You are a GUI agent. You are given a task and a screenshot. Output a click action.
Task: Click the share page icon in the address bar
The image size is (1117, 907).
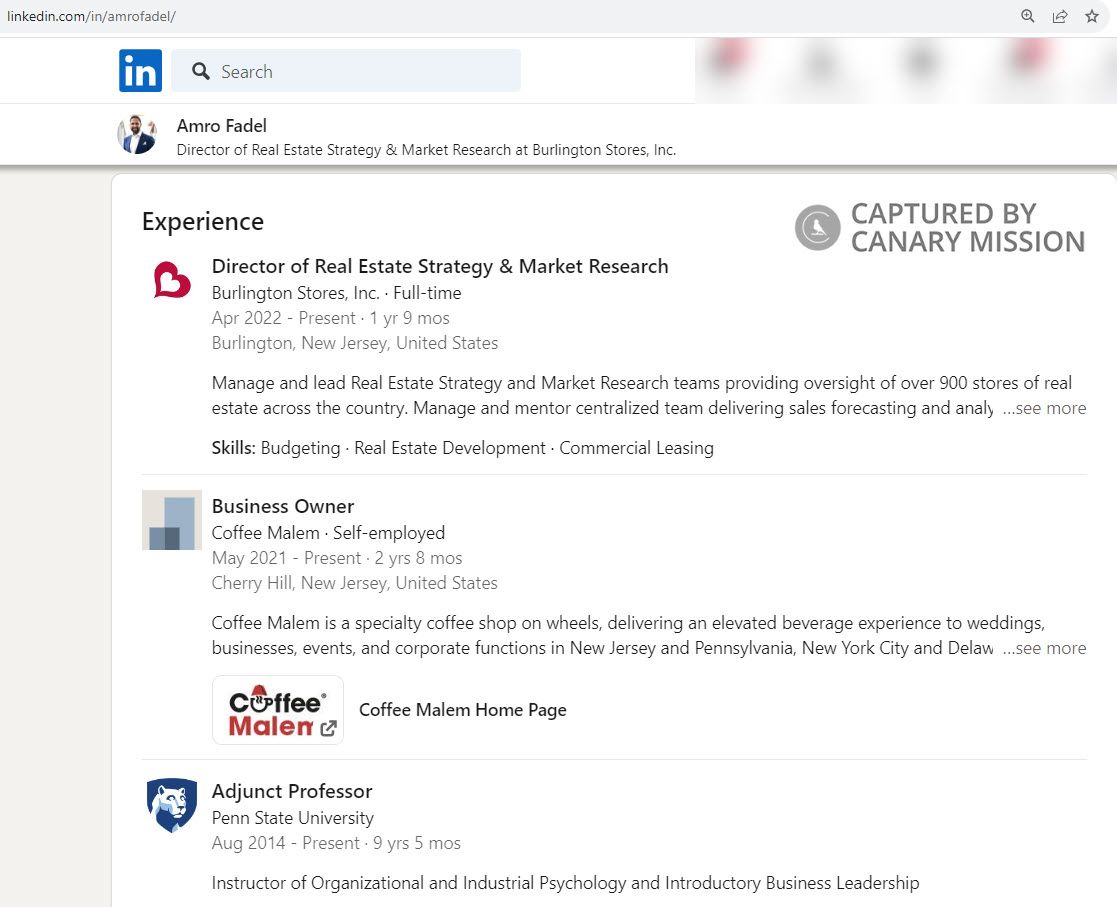coord(1060,16)
